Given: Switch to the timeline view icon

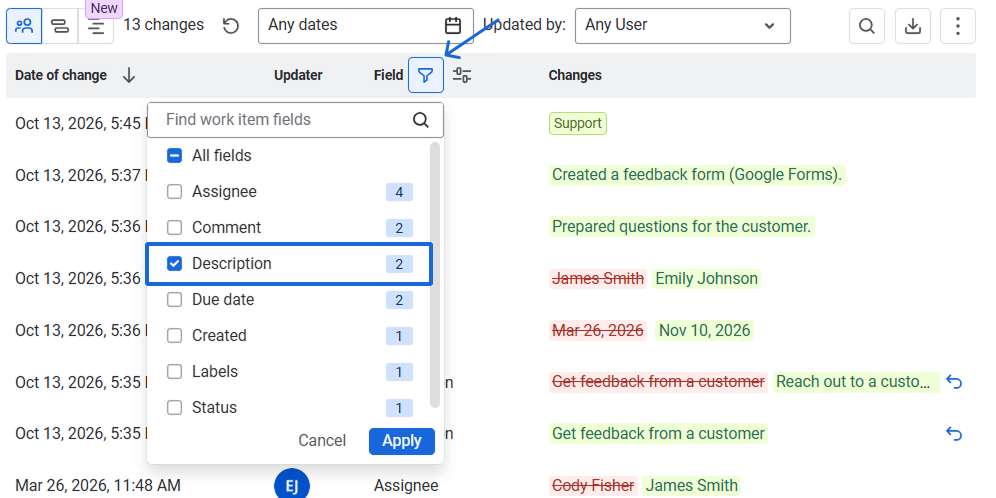Looking at the screenshot, I should click(x=60, y=26).
